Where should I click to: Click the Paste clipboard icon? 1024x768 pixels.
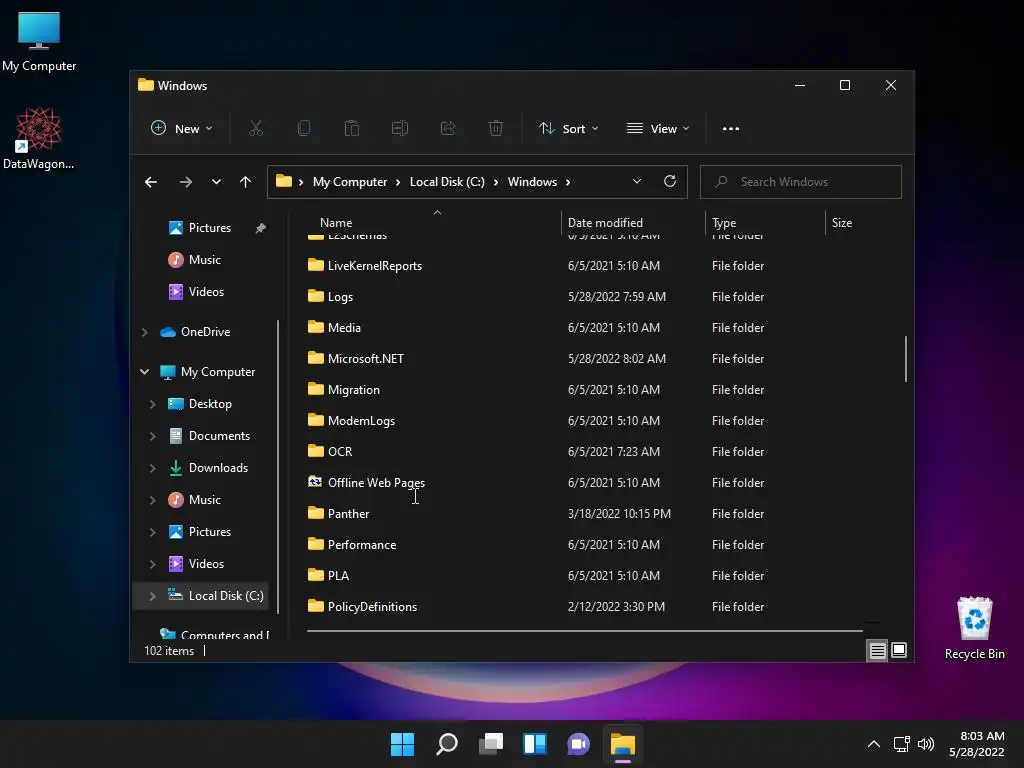(x=351, y=129)
